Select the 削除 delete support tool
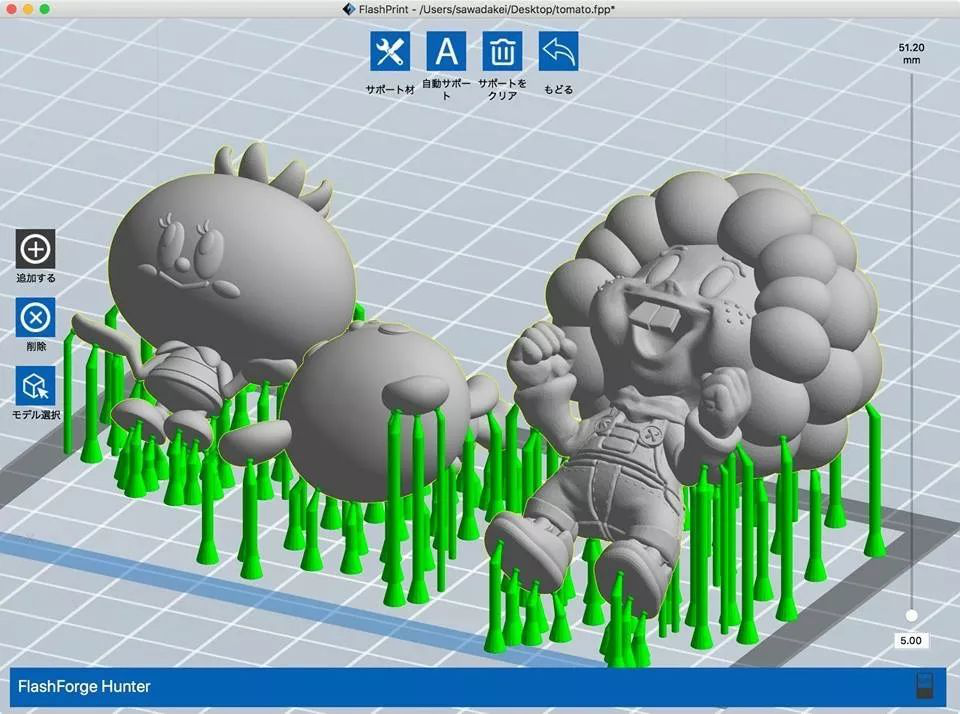This screenshot has width=960, height=714. coord(36,317)
